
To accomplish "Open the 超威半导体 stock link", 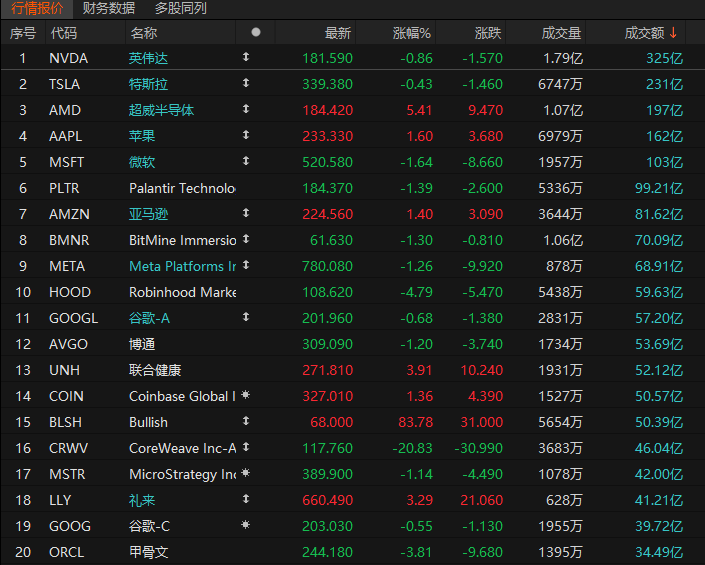I will click(161, 111).
